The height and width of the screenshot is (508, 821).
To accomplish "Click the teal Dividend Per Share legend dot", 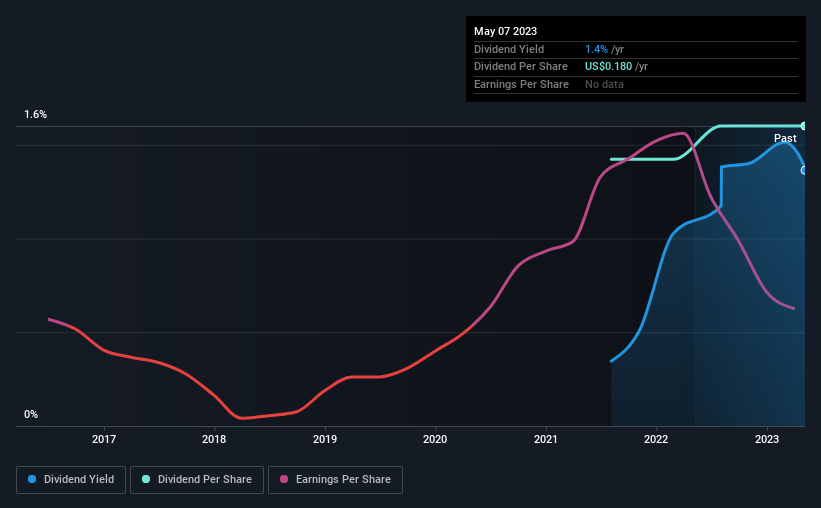I will pyautogui.click(x=146, y=479).
